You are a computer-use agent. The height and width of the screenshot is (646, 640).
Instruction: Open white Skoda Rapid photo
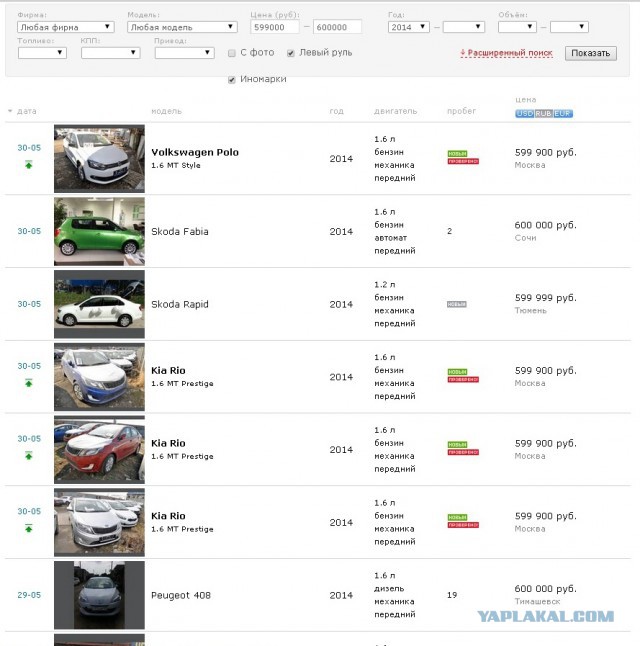click(99, 304)
